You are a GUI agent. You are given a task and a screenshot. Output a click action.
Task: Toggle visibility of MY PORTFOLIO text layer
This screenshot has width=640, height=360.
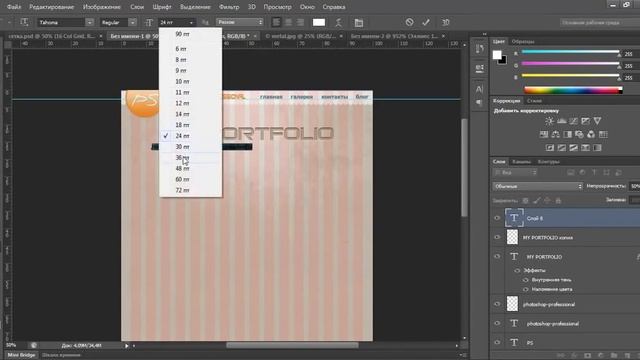point(497,256)
